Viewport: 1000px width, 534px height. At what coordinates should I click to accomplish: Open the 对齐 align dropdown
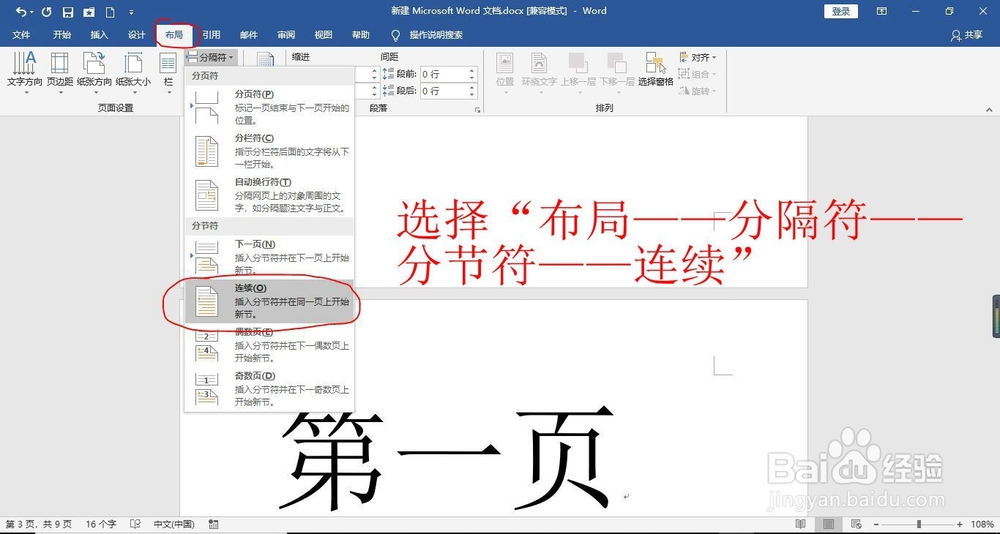pyautogui.click(x=698, y=57)
